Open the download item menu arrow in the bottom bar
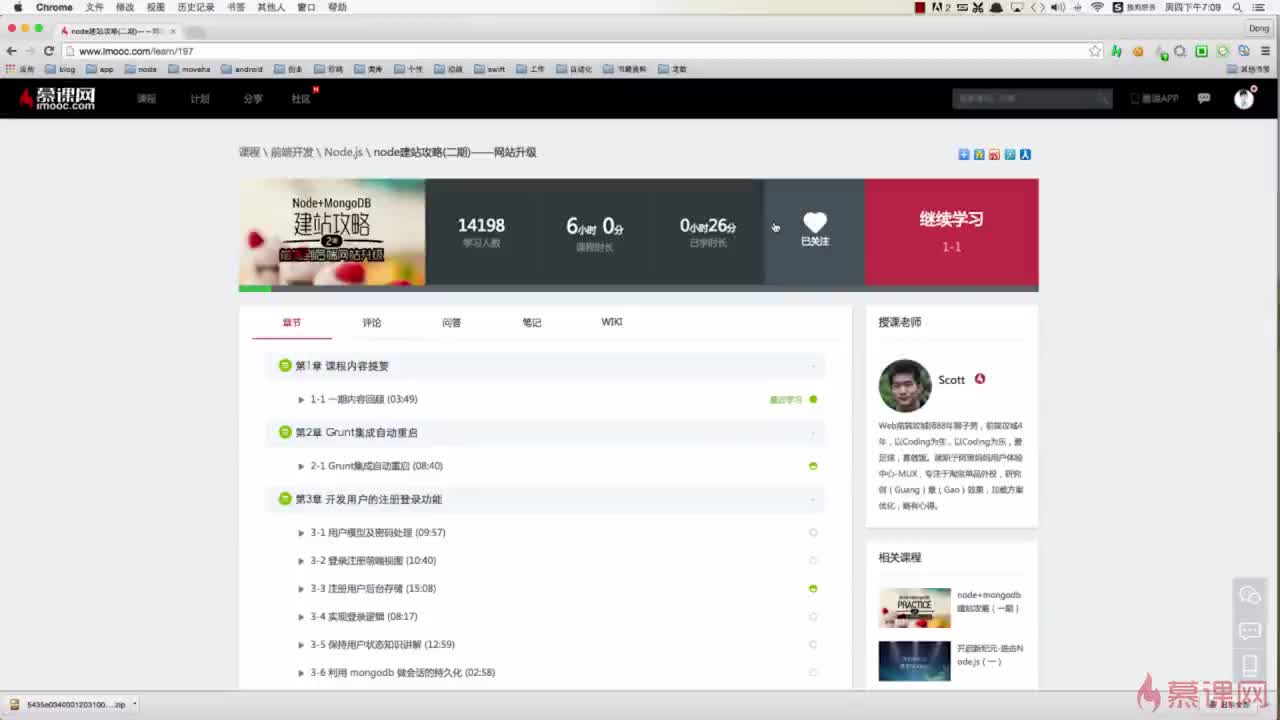Screen dimensions: 1280x720 tap(134, 705)
